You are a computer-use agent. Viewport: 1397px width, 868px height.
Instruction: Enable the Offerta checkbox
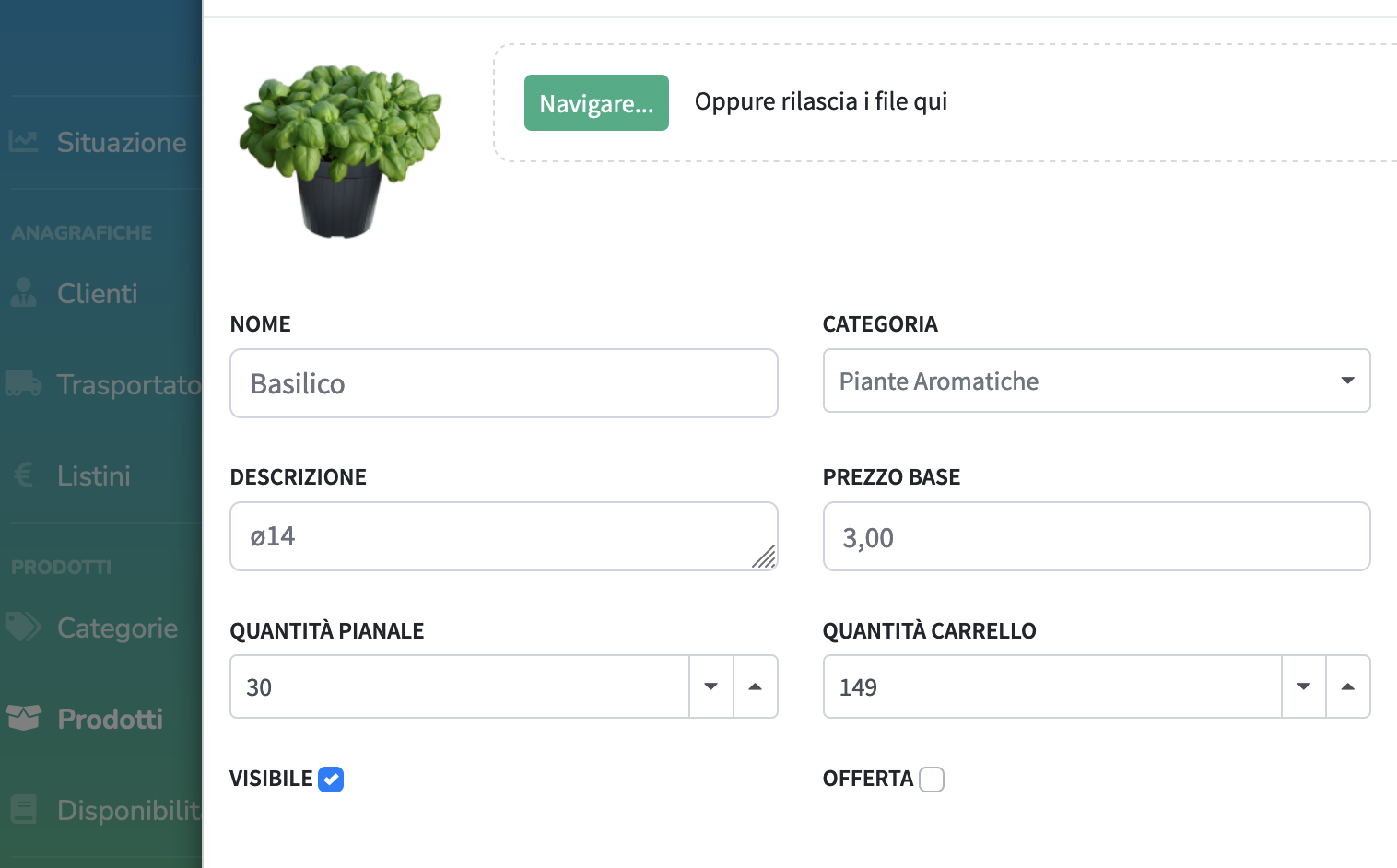(x=932, y=779)
